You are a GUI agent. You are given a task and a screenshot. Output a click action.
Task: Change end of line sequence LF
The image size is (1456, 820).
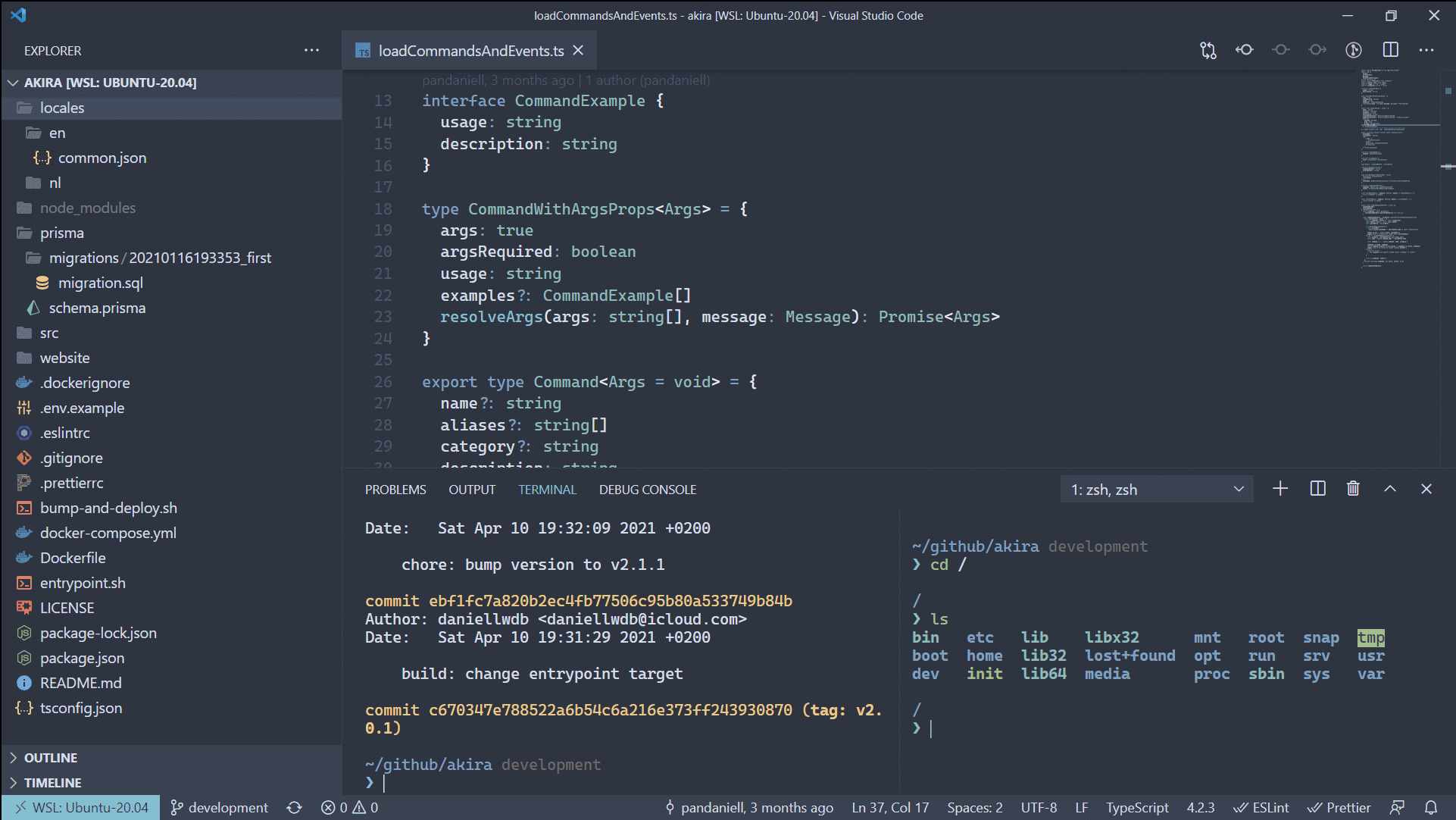[x=1082, y=808]
